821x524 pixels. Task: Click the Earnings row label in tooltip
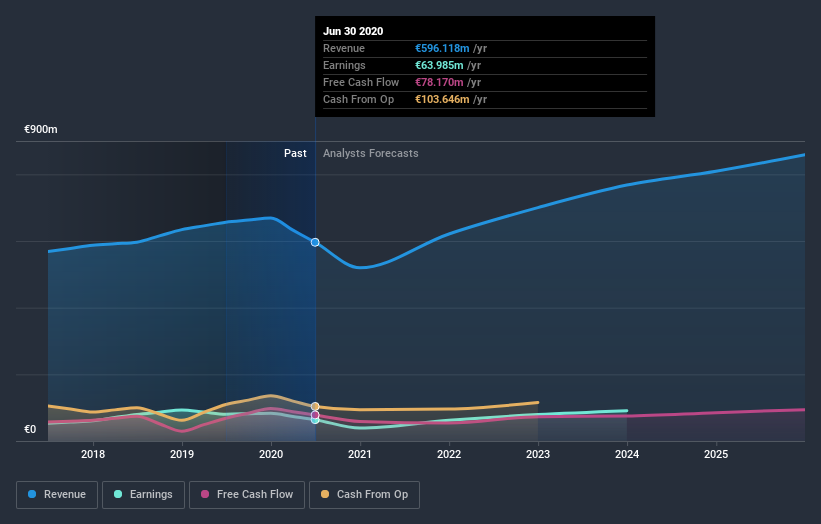(345, 65)
